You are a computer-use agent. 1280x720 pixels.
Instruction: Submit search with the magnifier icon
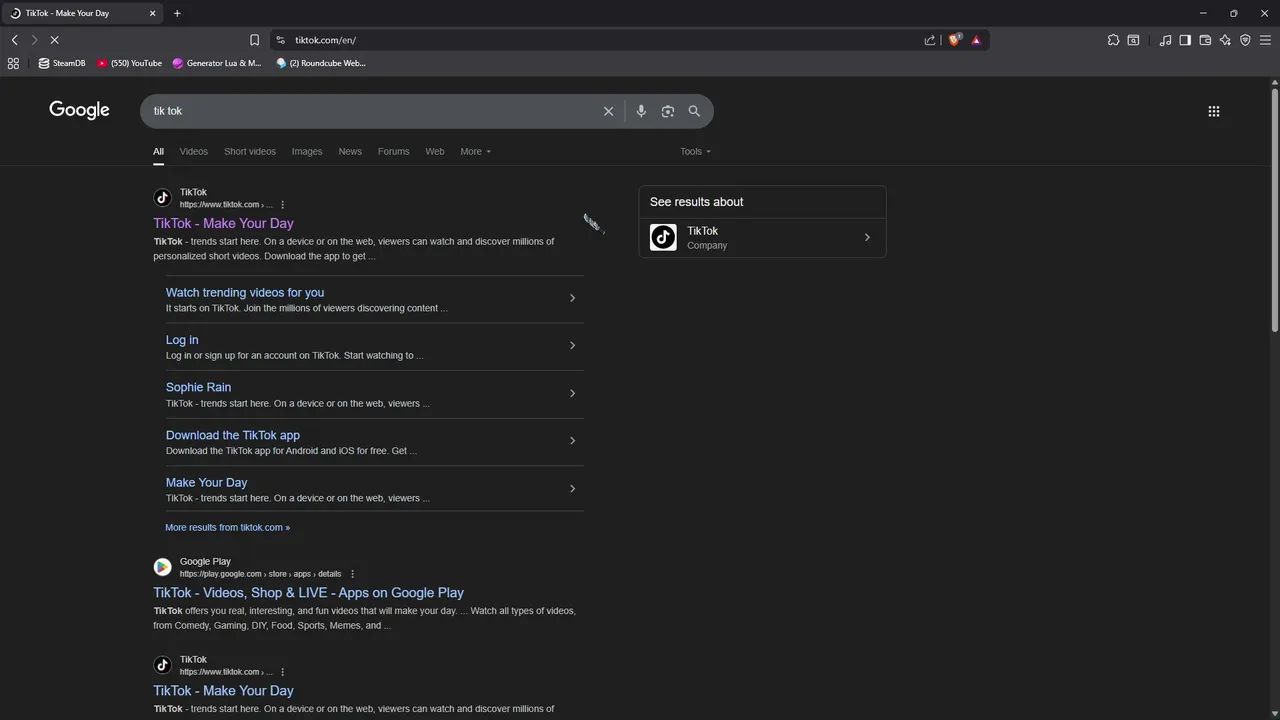[x=694, y=111]
